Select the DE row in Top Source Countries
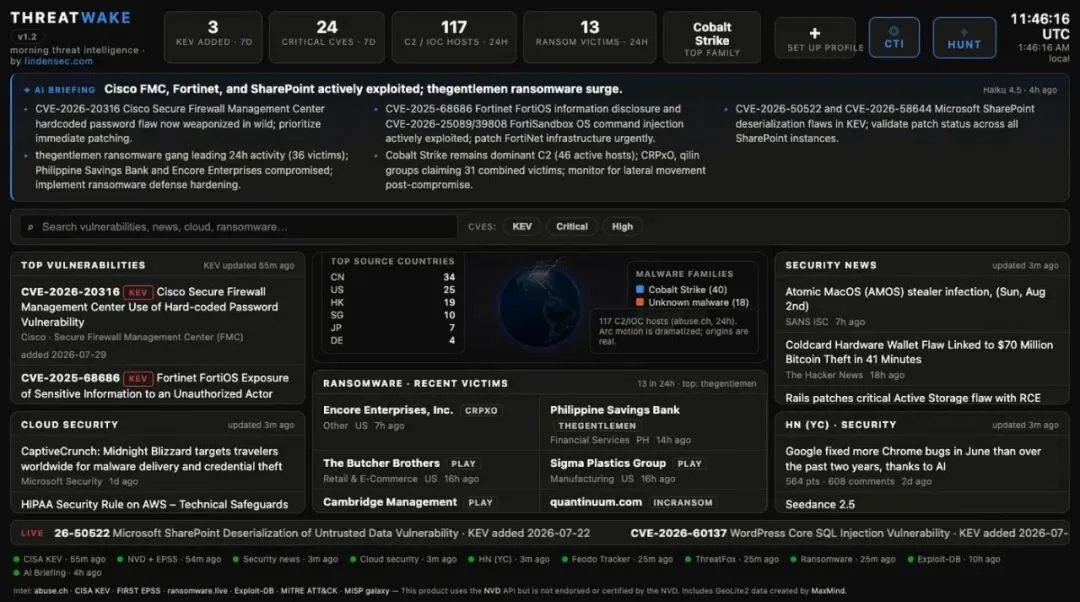Viewport: 1080px width, 602px height. tap(393, 340)
